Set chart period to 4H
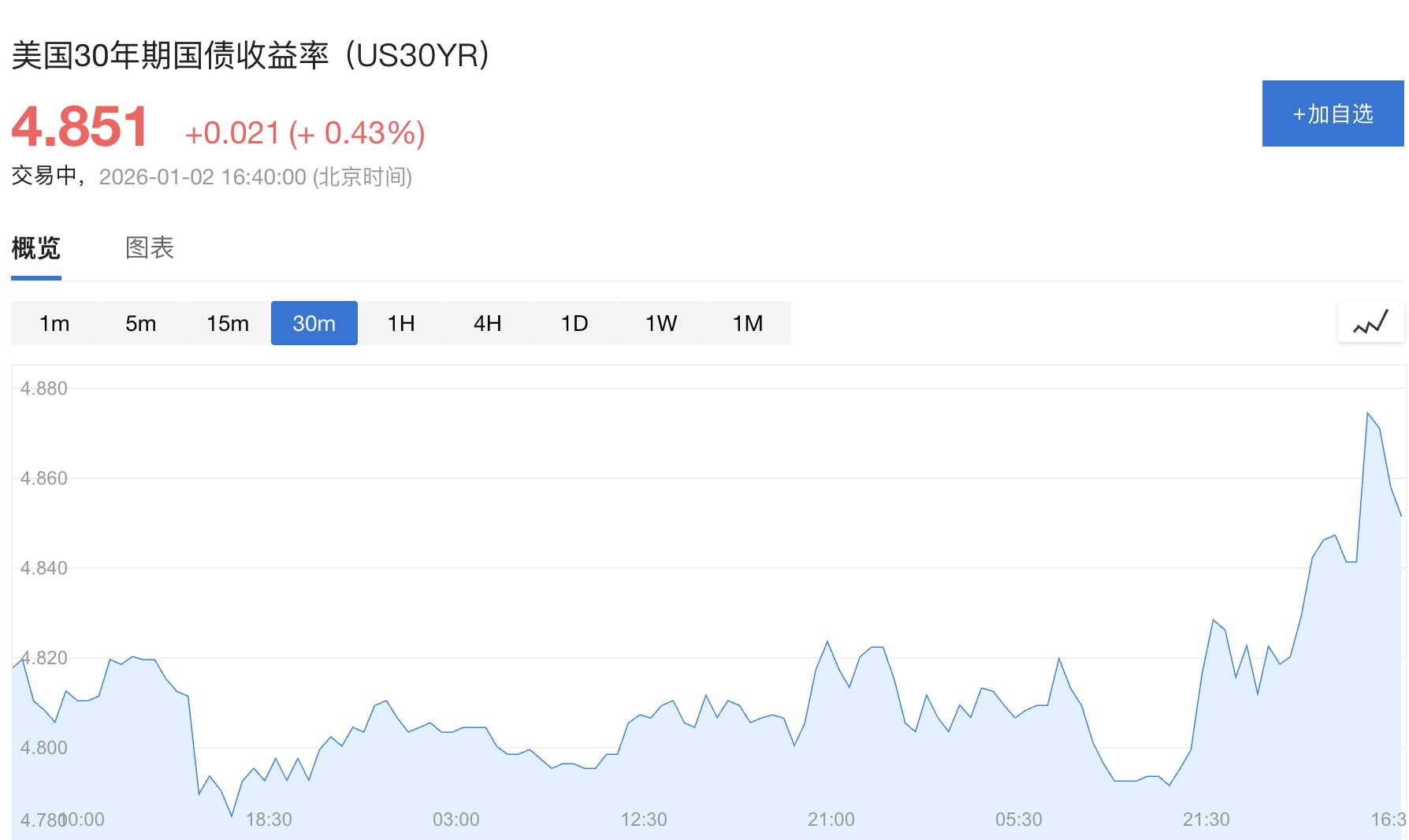 coord(488,323)
